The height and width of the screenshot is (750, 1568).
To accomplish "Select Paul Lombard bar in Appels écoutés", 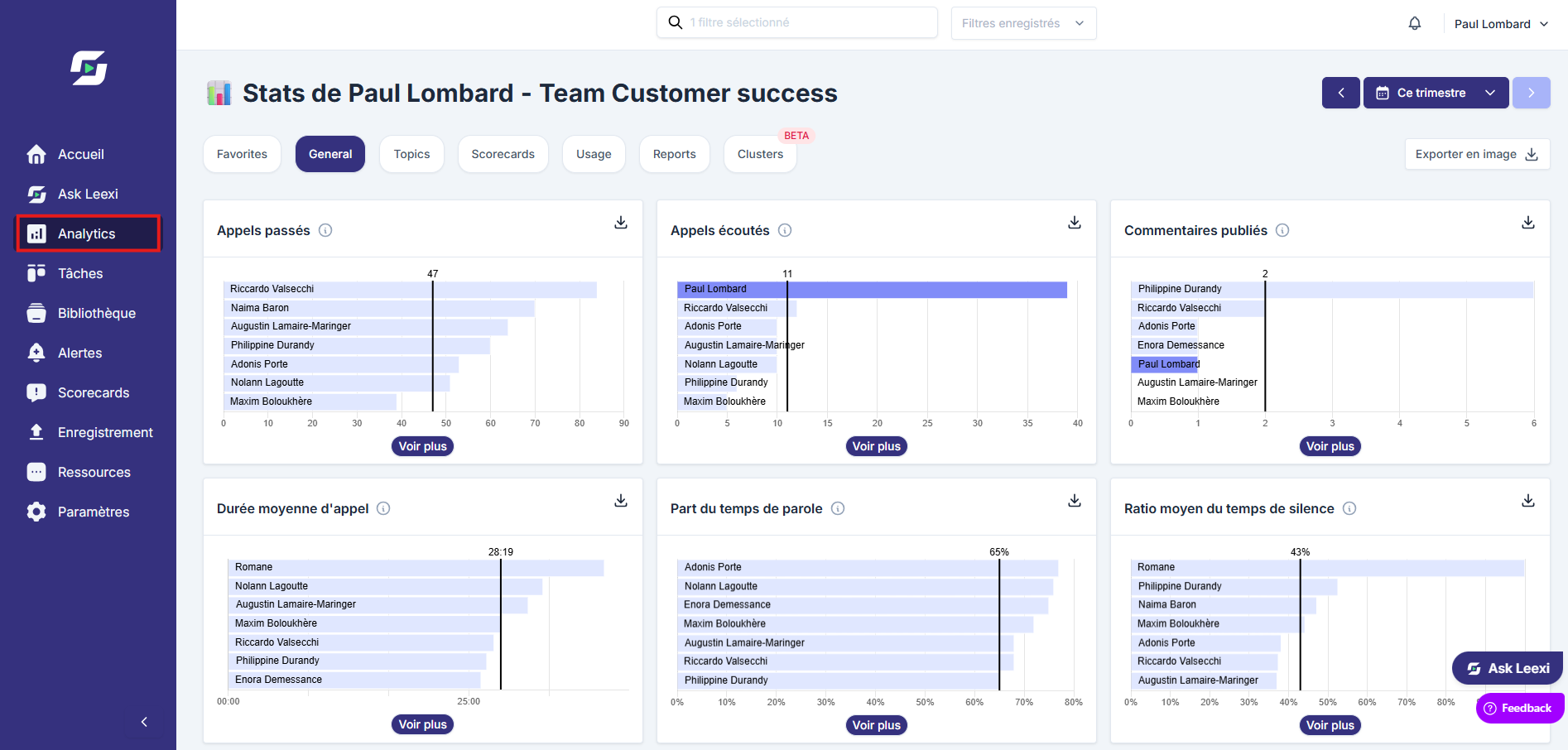I will coord(872,289).
